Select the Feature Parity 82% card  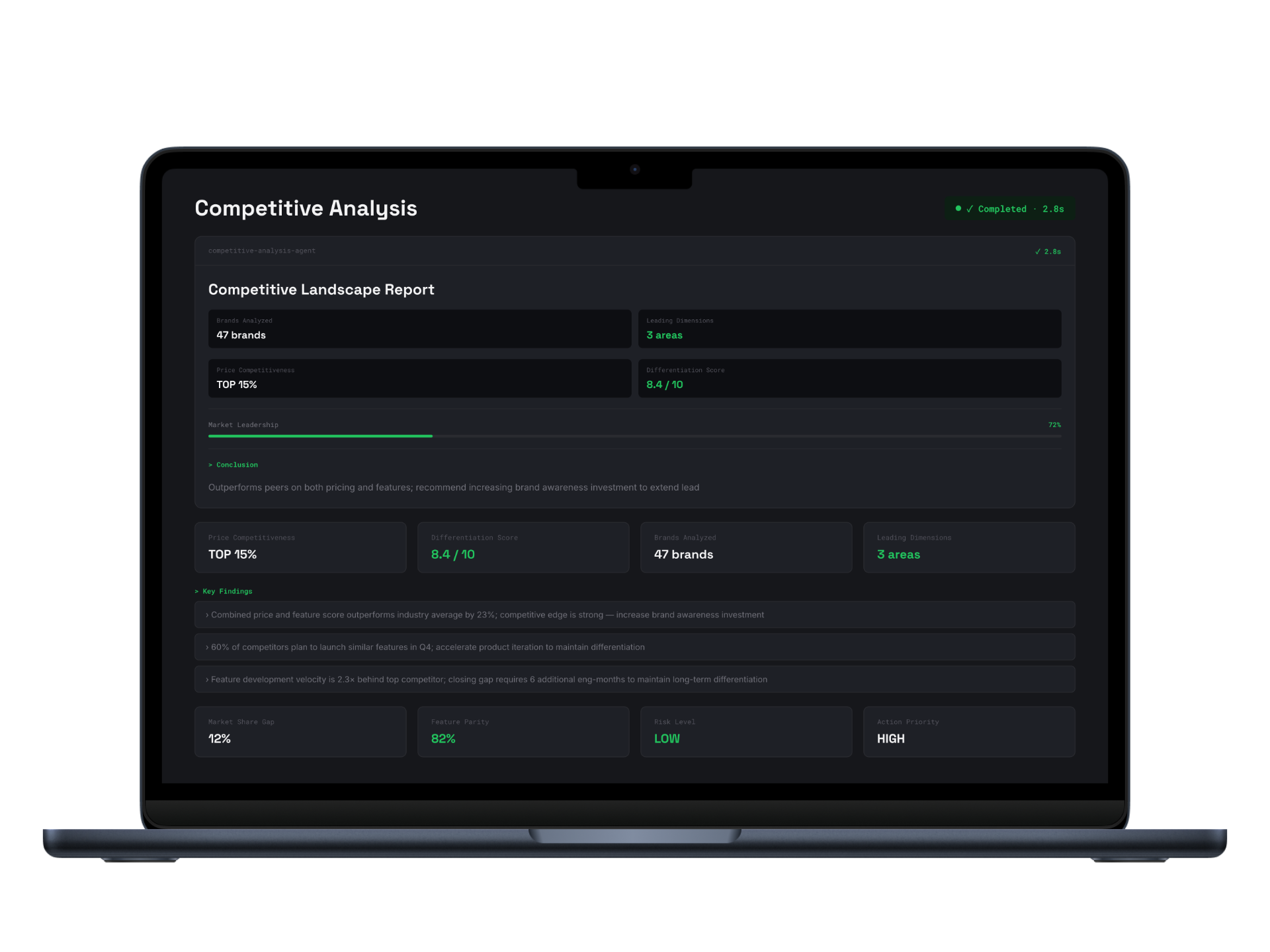tap(523, 731)
